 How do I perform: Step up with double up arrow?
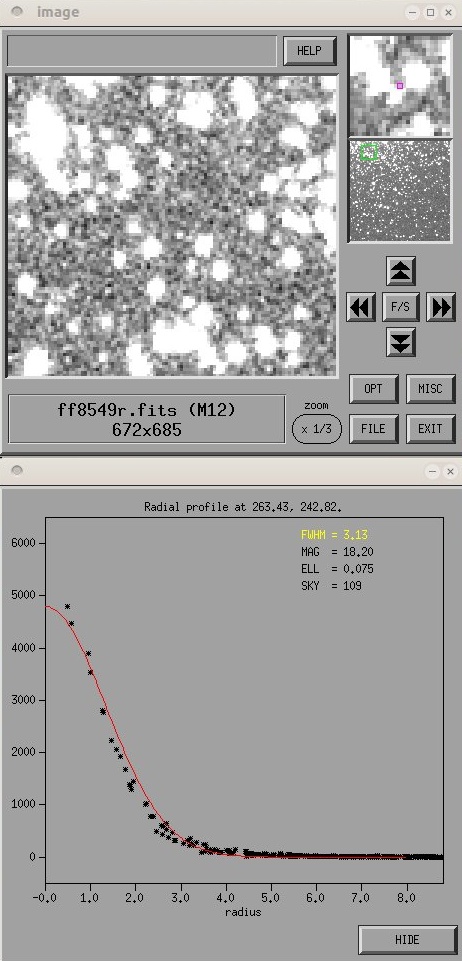pos(401,270)
